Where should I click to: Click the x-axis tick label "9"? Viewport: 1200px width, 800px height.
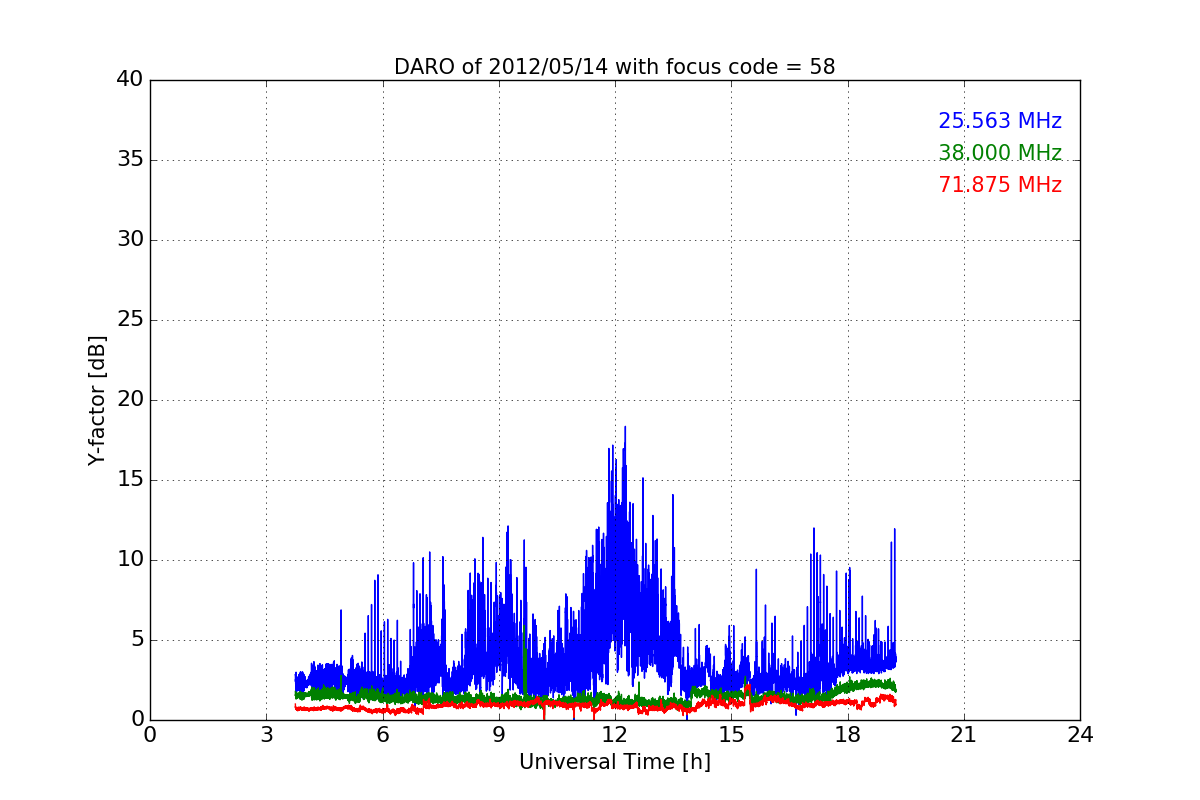499,734
